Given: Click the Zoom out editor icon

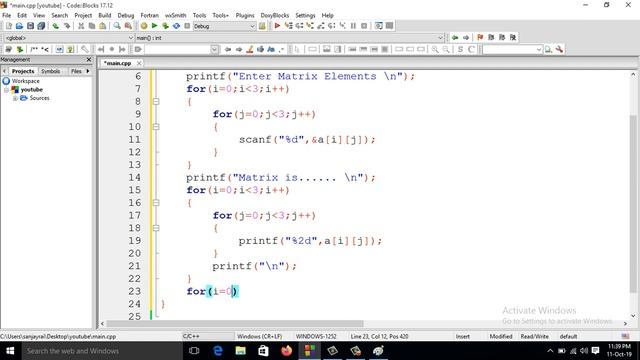Looking at the screenshot, I should point(446,49).
